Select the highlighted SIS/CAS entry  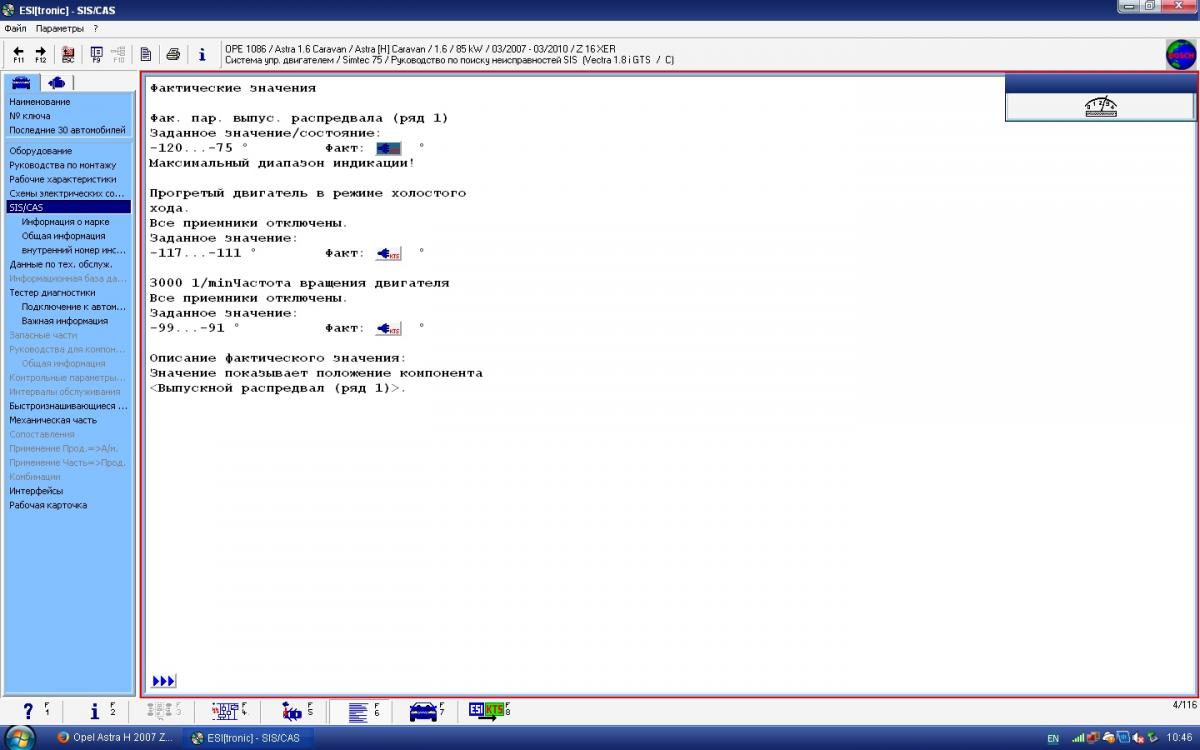click(x=68, y=207)
